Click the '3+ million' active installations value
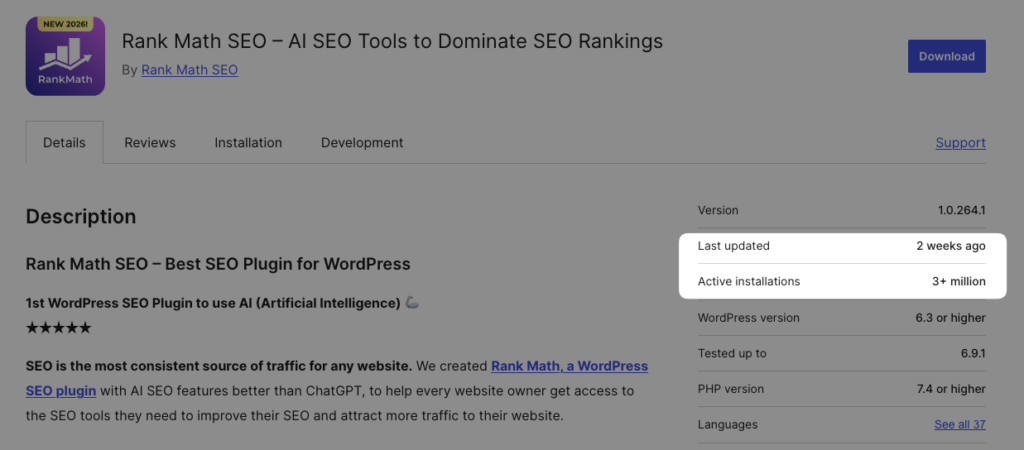This screenshot has width=1024, height=450. click(959, 281)
